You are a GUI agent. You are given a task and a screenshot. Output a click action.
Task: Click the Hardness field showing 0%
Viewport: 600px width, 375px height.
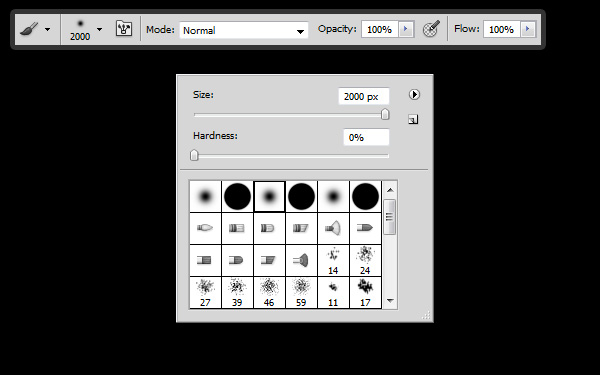pyautogui.click(x=366, y=137)
